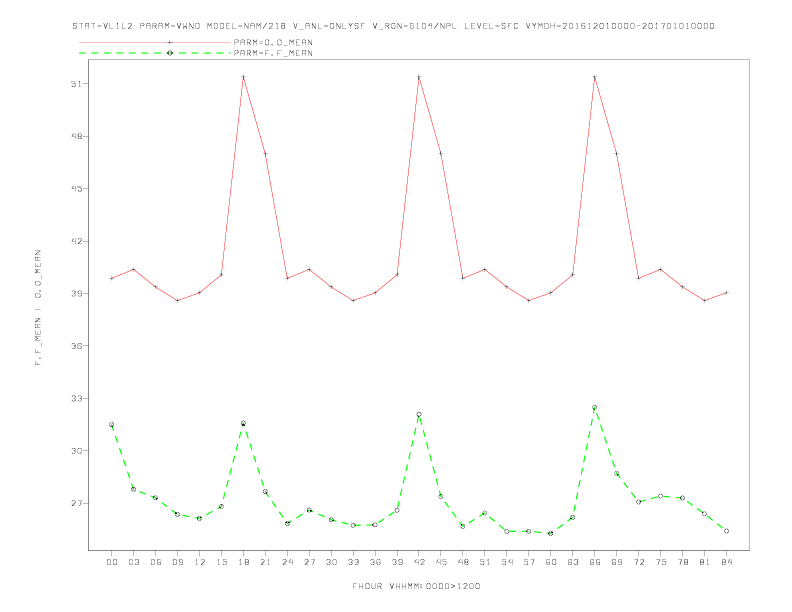Click the x-axis tick label 27
The height and width of the screenshot is (612, 792).
click(309, 562)
